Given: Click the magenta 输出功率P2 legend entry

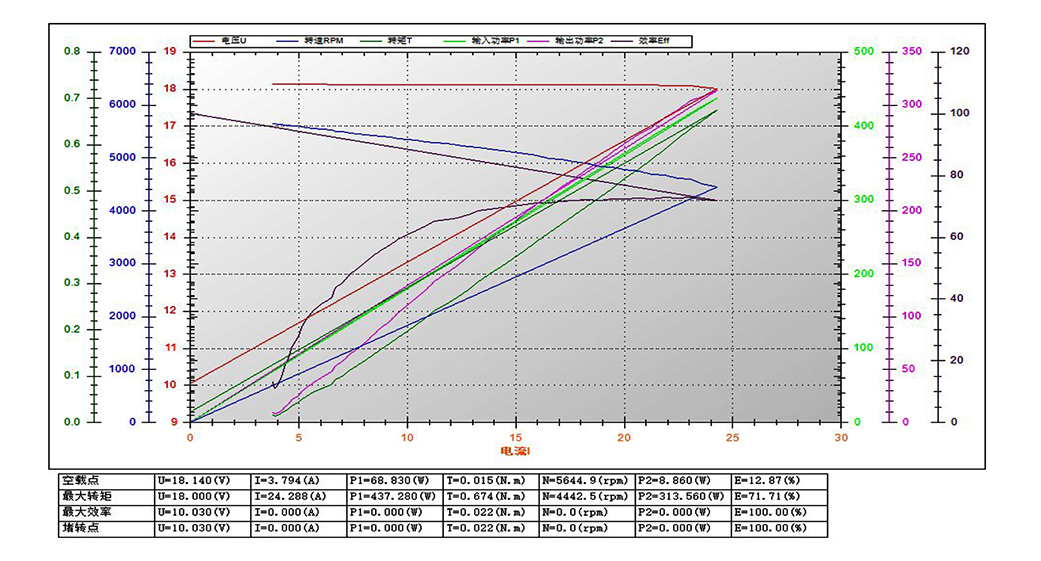Looking at the screenshot, I should click(x=578, y=41).
